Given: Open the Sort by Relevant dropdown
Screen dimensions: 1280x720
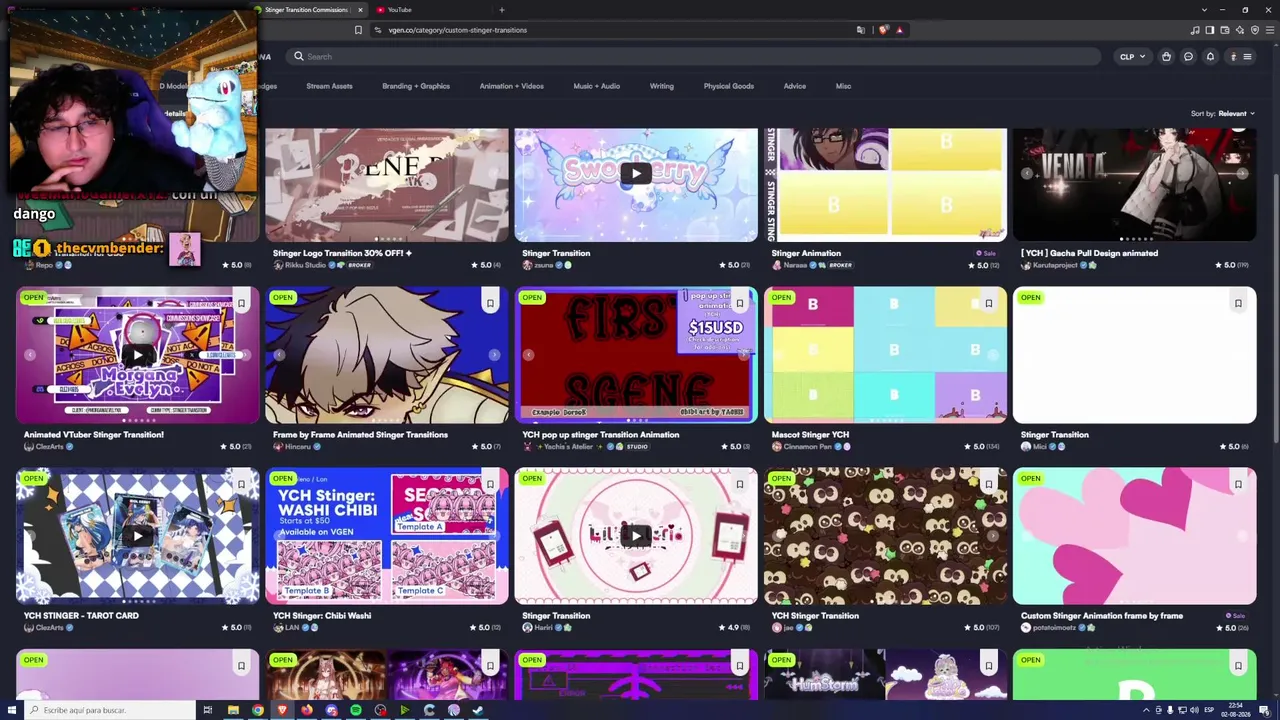Looking at the screenshot, I should tap(1223, 114).
